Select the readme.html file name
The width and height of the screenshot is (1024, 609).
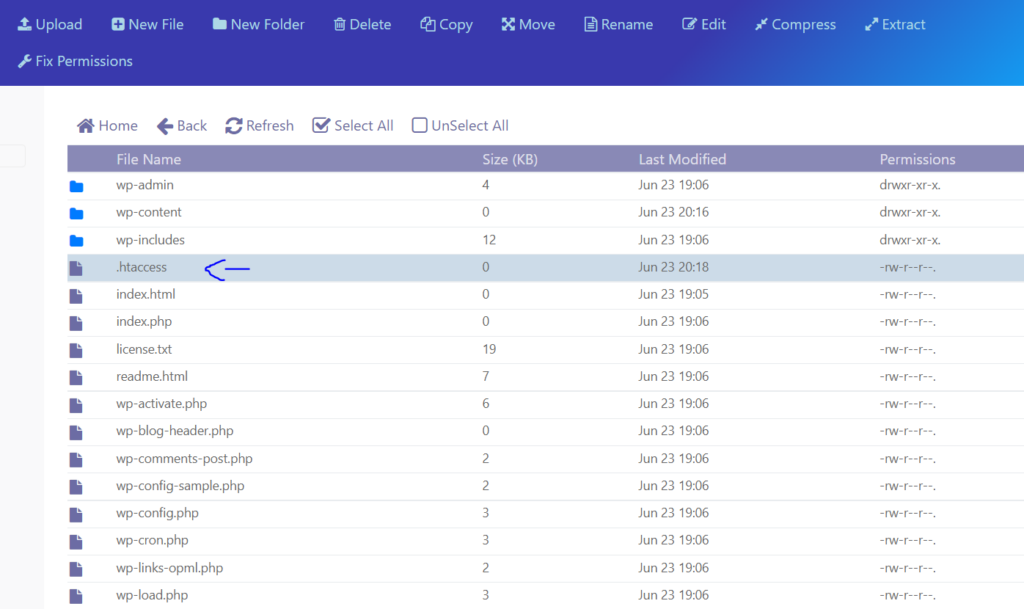click(152, 376)
